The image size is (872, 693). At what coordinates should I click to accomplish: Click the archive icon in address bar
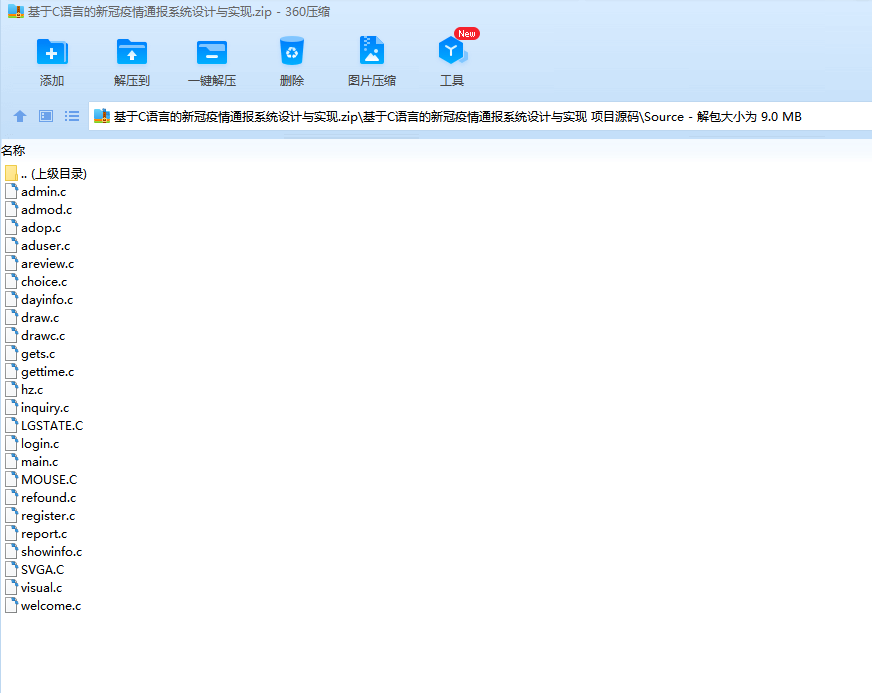pos(102,116)
